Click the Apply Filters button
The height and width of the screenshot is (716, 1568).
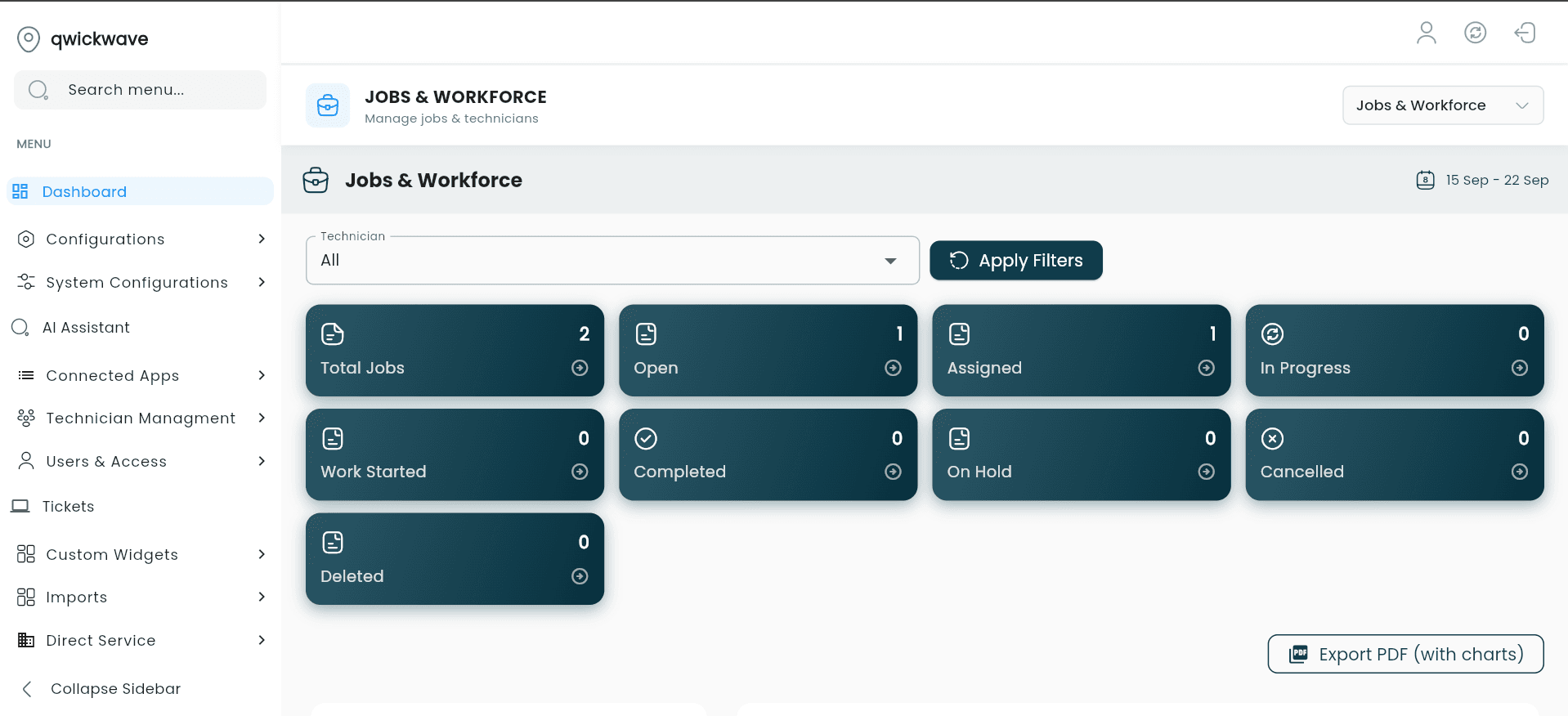pos(1016,261)
